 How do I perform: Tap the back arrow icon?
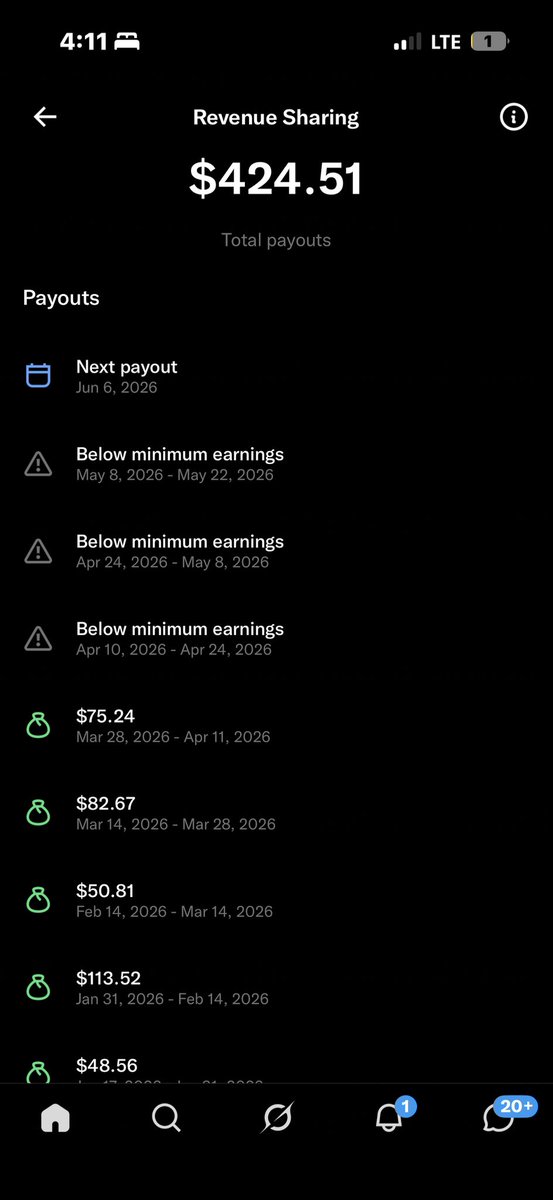coord(45,117)
